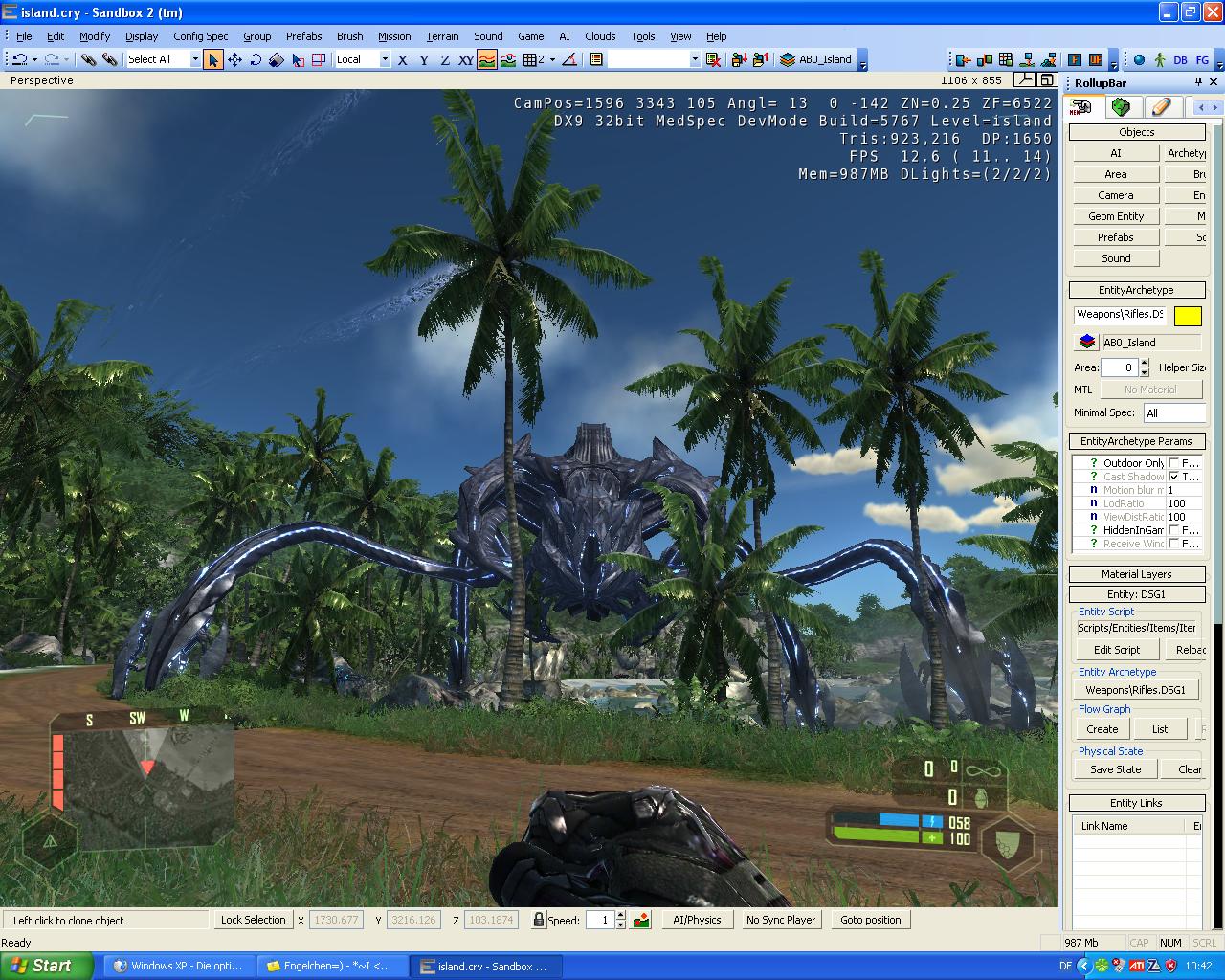This screenshot has width=1225, height=980.
Task: Toggle the AI/Physics button
Action: (697, 920)
